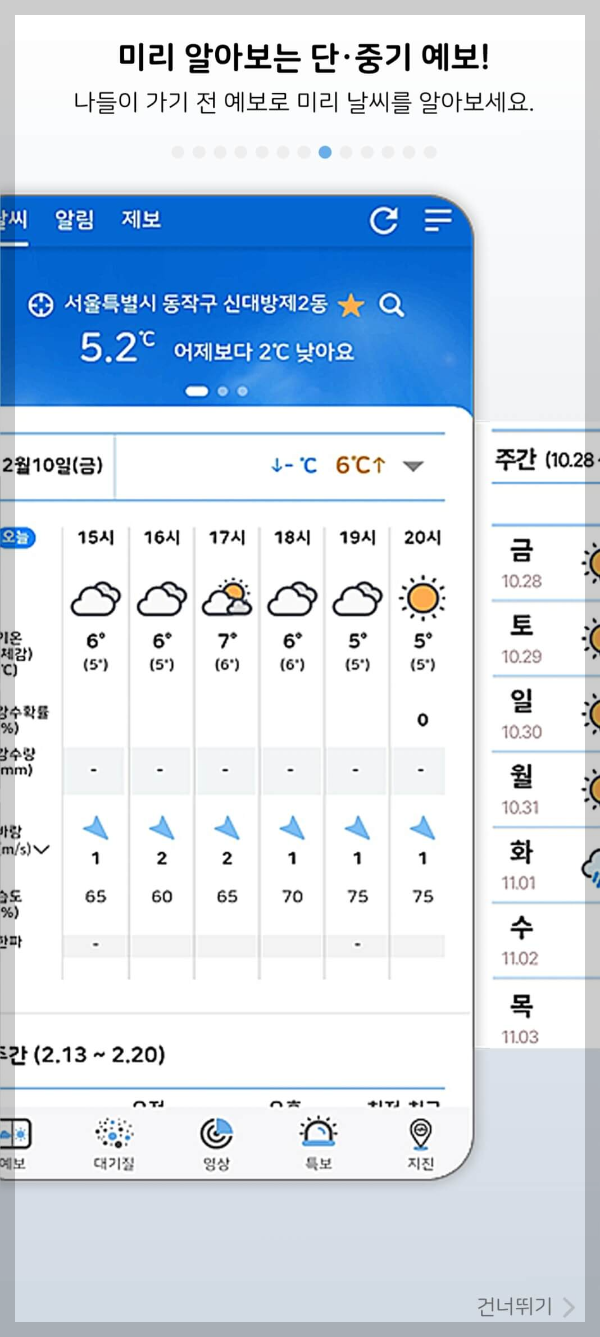The height and width of the screenshot is (1337, 600).
Task: Open the 영상 bottom tab
Action: pos(216,1144)
